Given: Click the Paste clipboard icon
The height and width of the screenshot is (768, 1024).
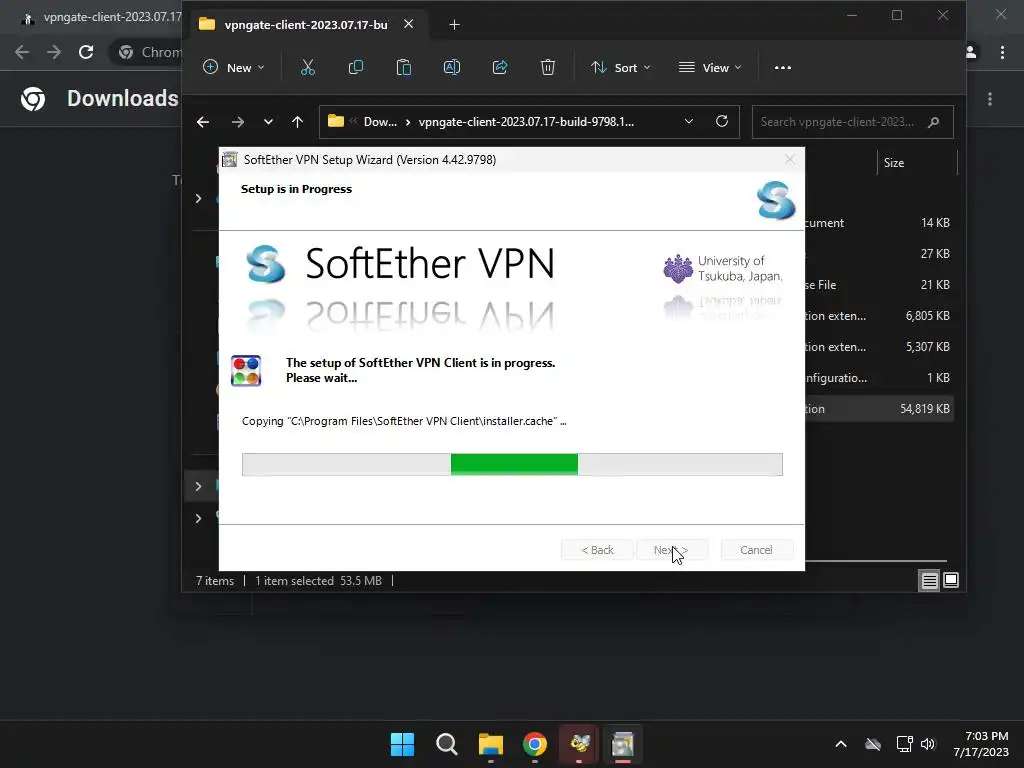Looking at the screenshot, I should tap(404, 67).
